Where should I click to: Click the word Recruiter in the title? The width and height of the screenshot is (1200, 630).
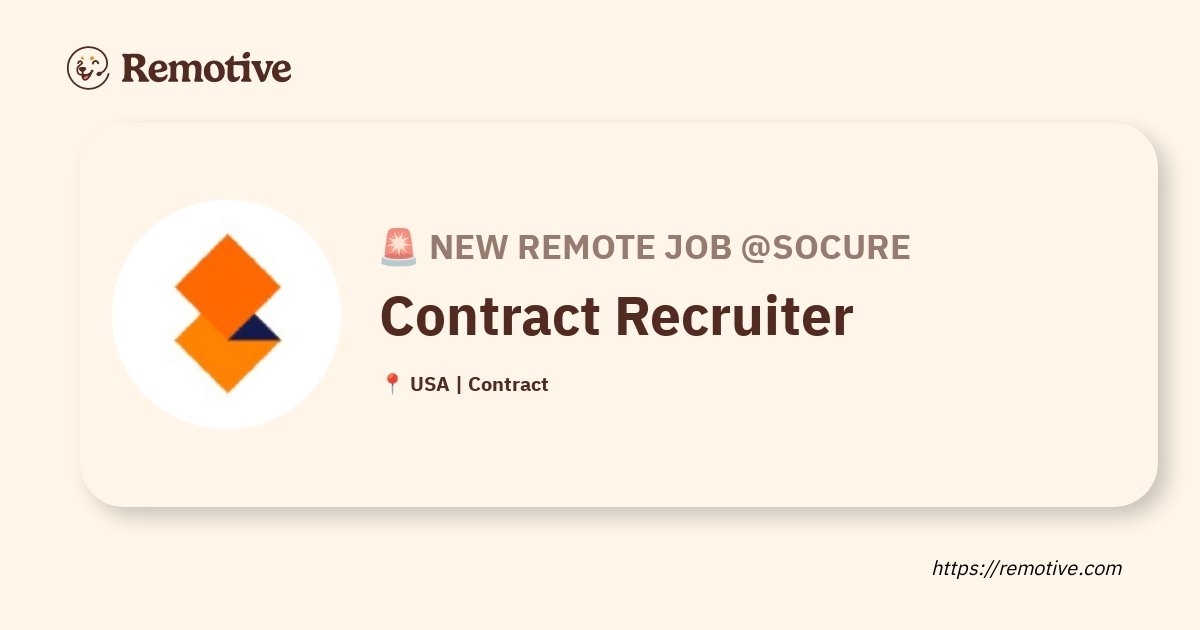pos(734,315)
